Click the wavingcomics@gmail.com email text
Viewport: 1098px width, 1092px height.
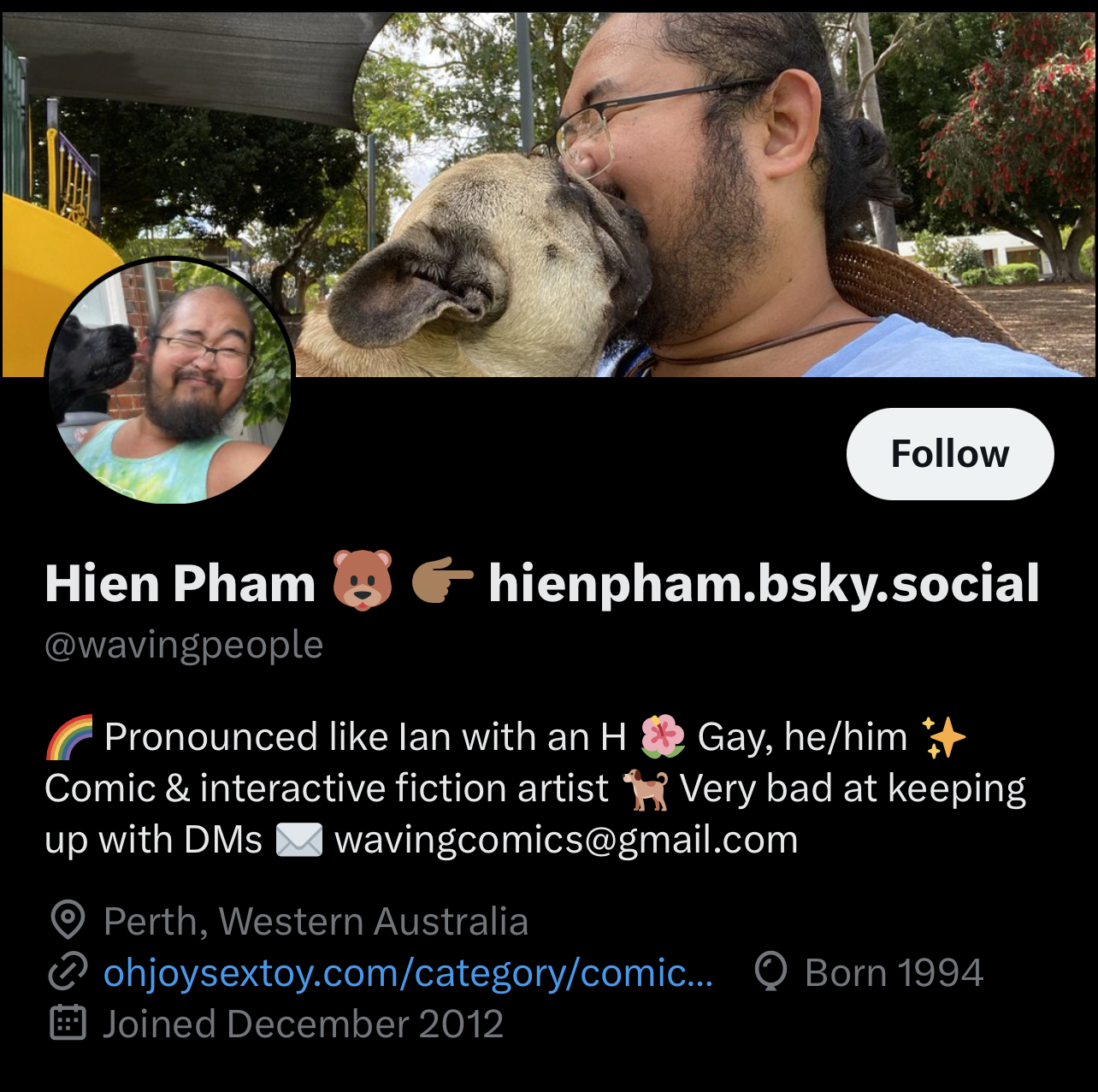pyautogui.click(x=566, y=840)
